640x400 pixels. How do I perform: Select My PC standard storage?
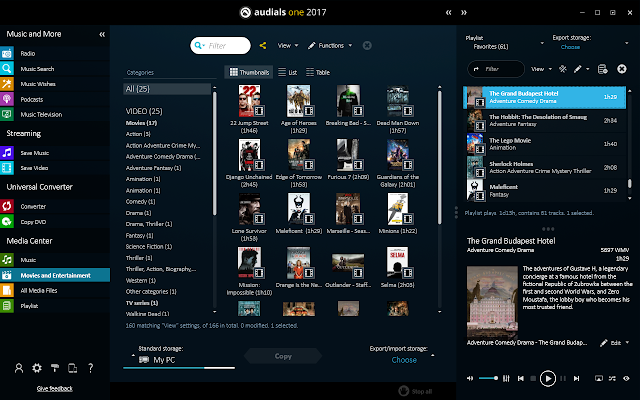coord(157,360)
